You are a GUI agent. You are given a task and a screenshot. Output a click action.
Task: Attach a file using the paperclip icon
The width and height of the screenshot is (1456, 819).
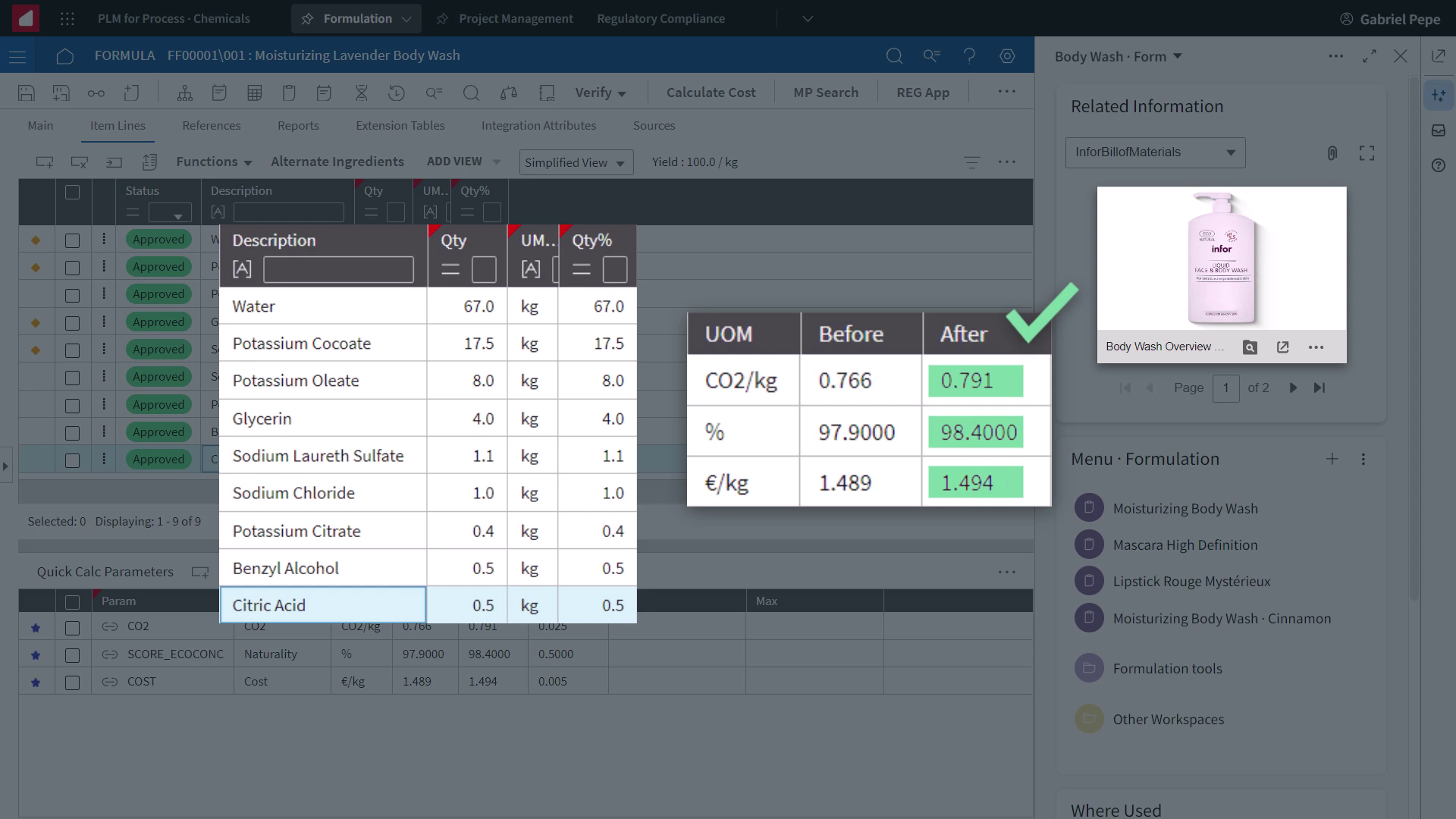[1333, 152]
